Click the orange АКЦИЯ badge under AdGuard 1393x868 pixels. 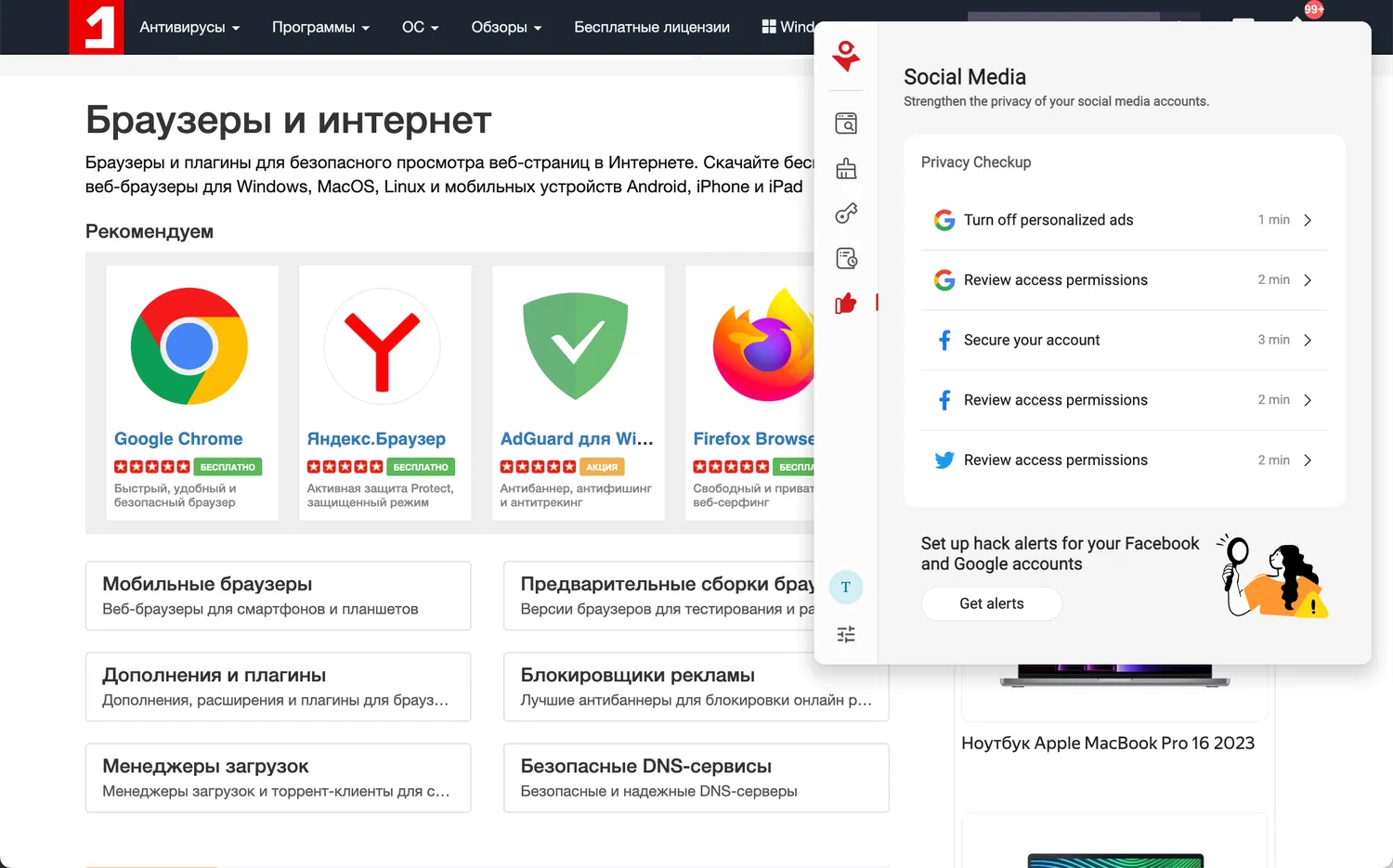pos(602,467)
